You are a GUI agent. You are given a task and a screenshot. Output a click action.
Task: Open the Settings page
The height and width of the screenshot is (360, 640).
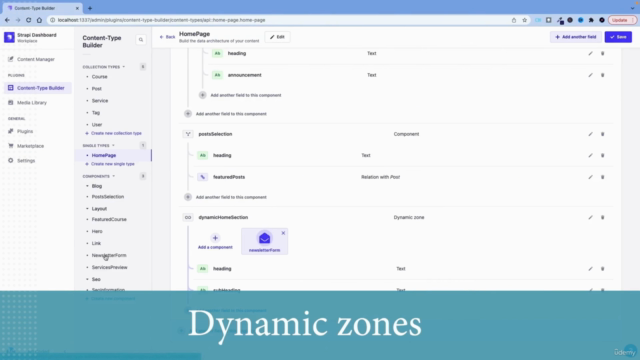[26, 160]
